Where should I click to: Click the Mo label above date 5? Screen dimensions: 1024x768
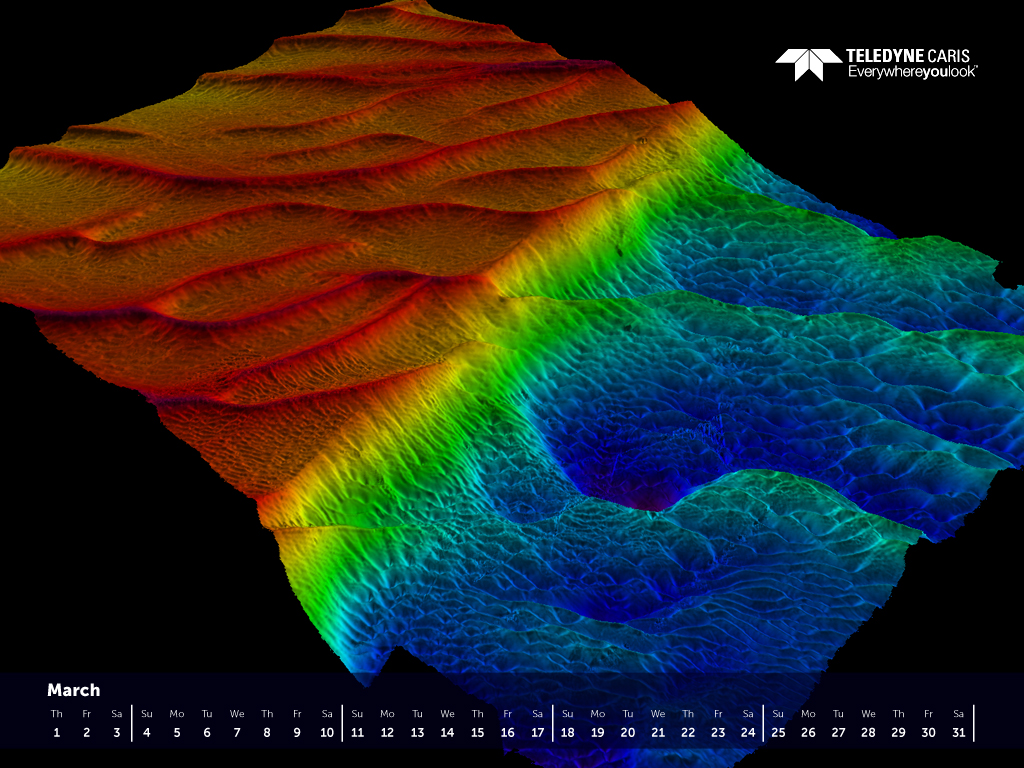177,714
